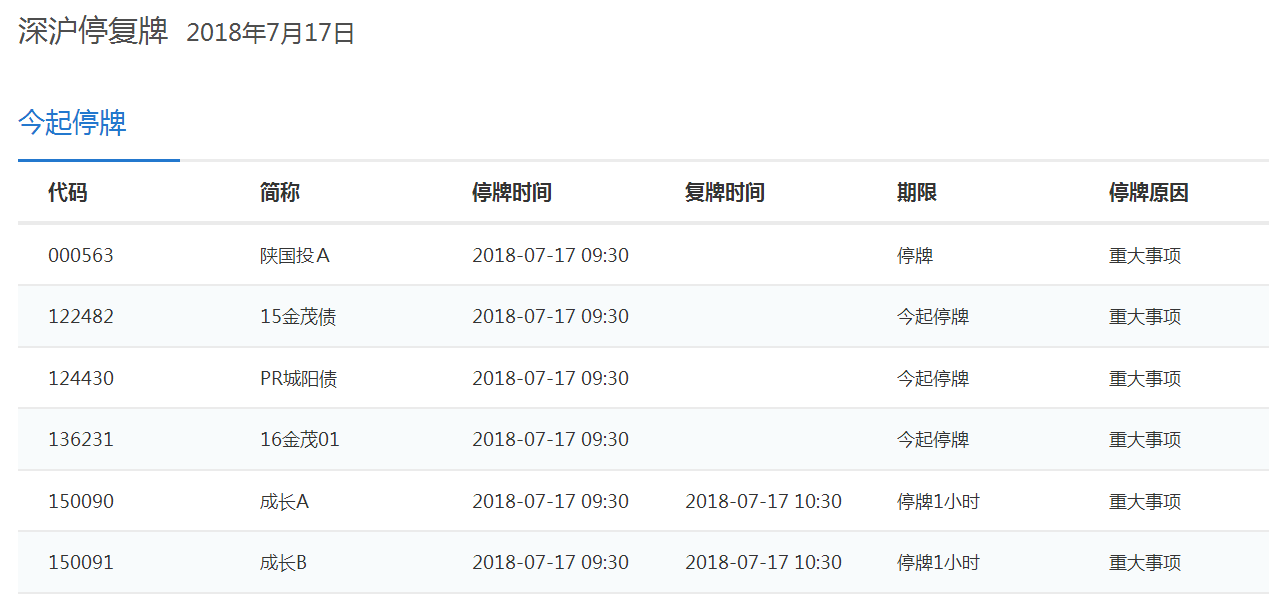Open stock code 000563

point(81,256)
